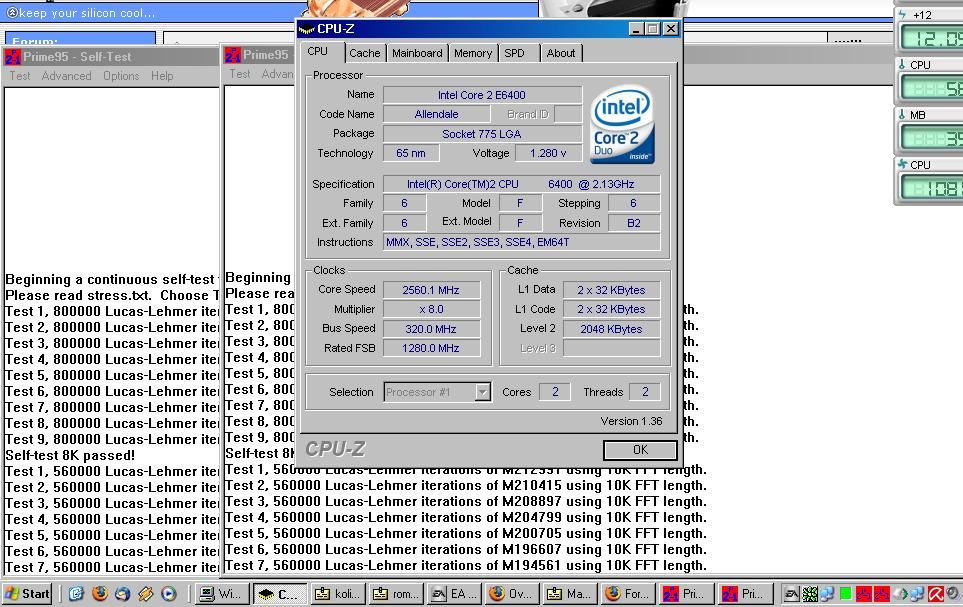Switch to CPU-Z taskbar button
963x607 pixels.
[280, 593]
